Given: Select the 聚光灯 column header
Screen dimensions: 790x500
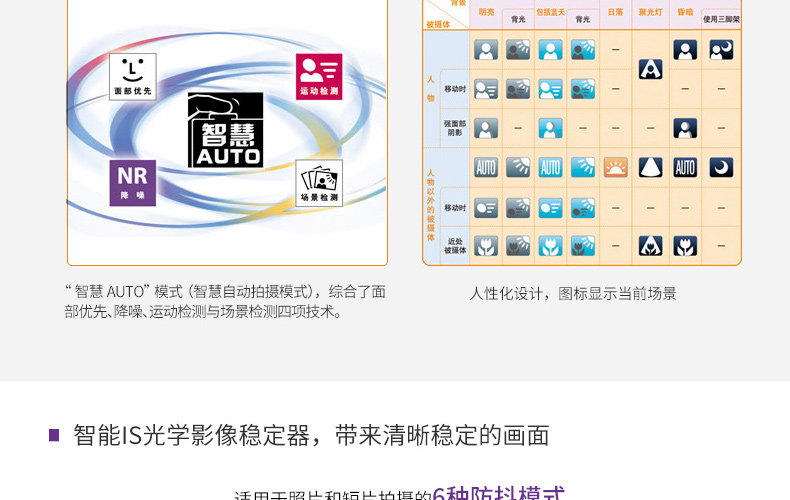Looking at the screenshot, I should tap(650, 12).
